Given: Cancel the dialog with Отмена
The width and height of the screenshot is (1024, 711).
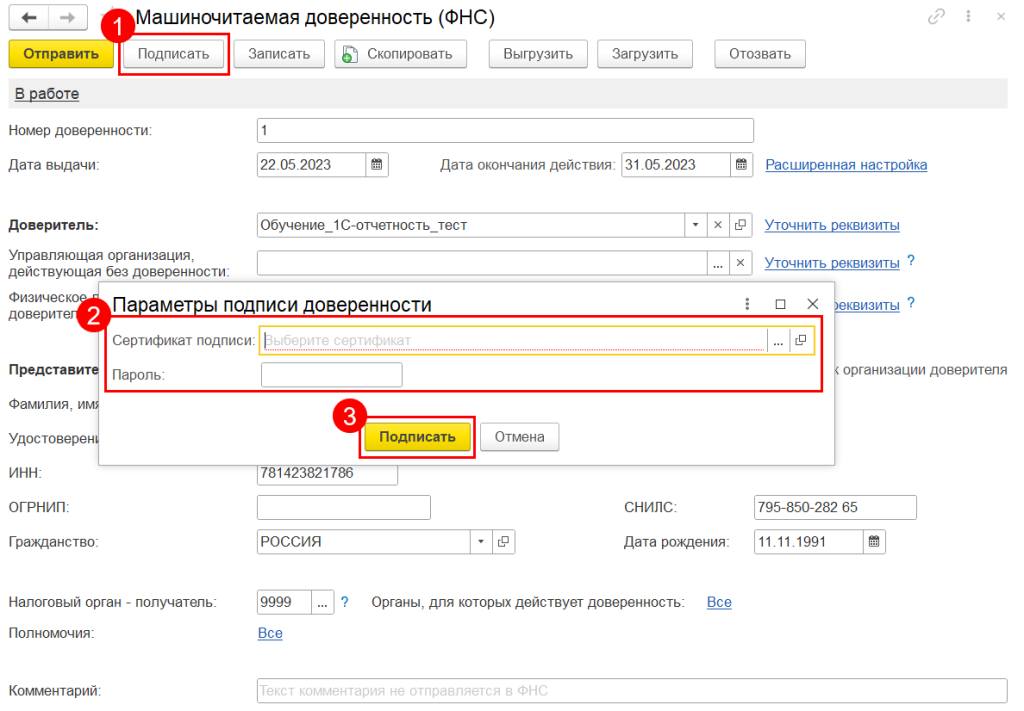Looking at the screenshot, I should (519, 437).
